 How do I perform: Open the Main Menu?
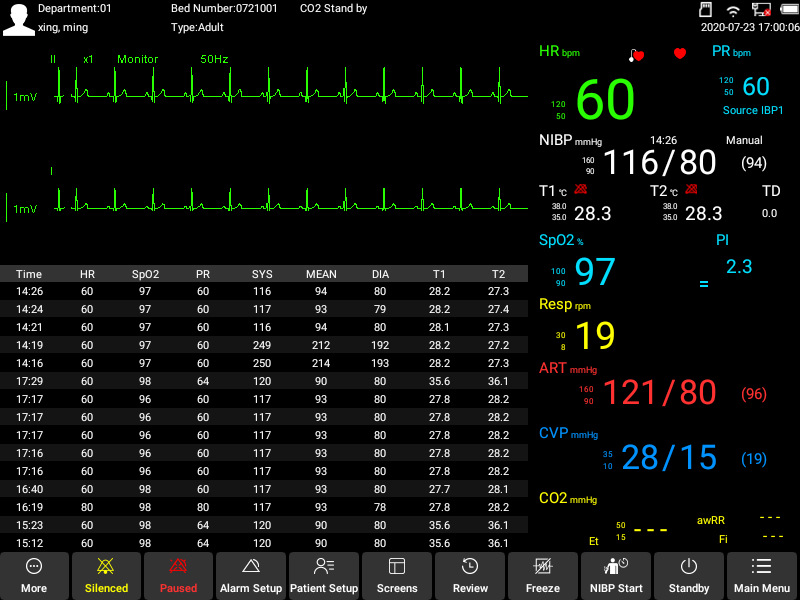click(x=762, y=576)
